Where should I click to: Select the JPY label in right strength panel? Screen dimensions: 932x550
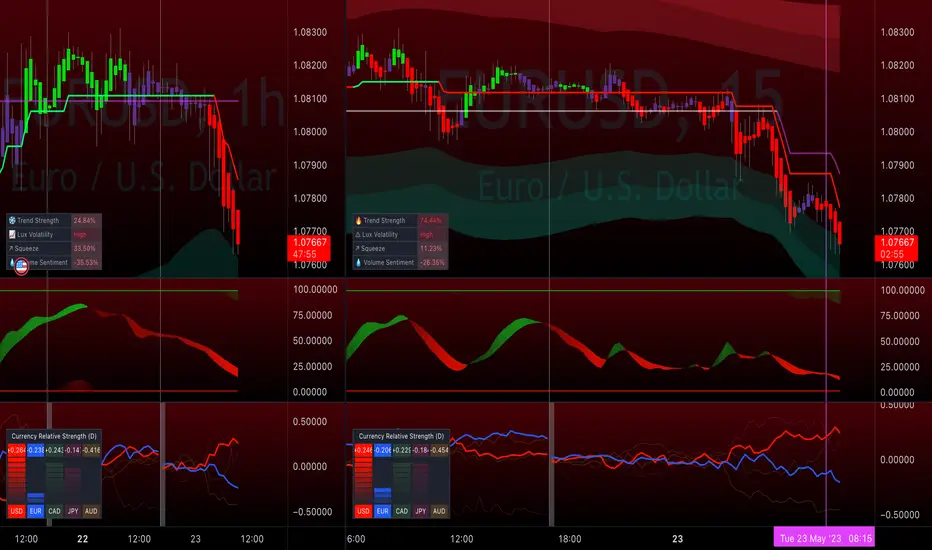(x=421, y=511)
